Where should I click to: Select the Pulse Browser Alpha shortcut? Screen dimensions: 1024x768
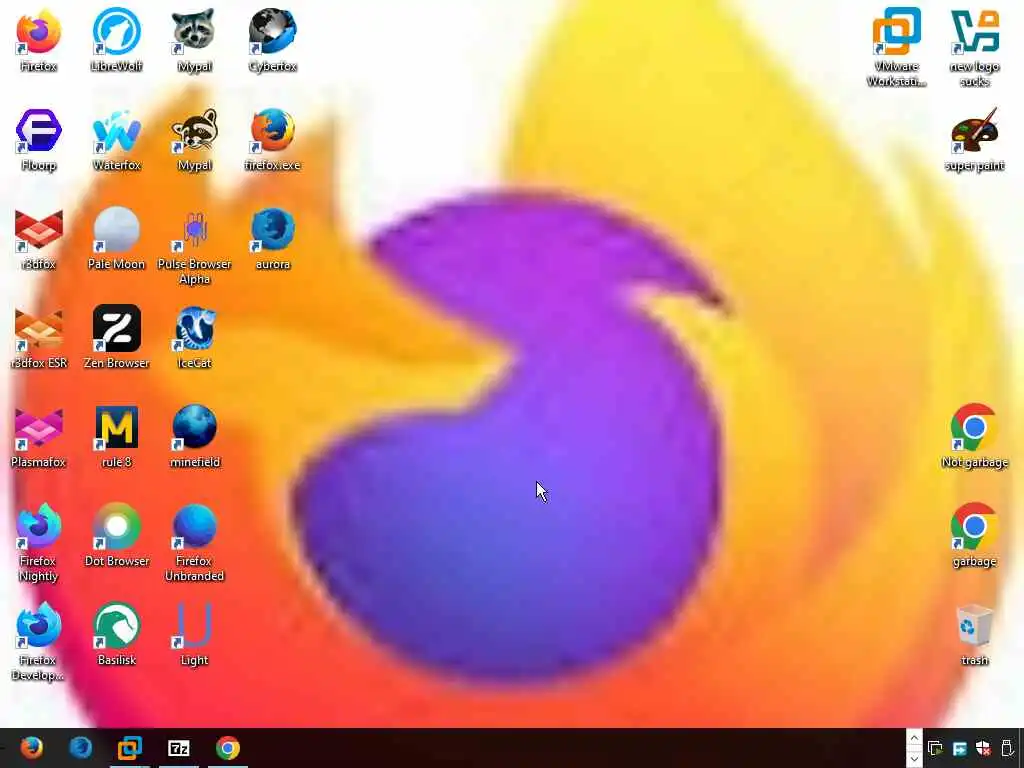[195, 246]
